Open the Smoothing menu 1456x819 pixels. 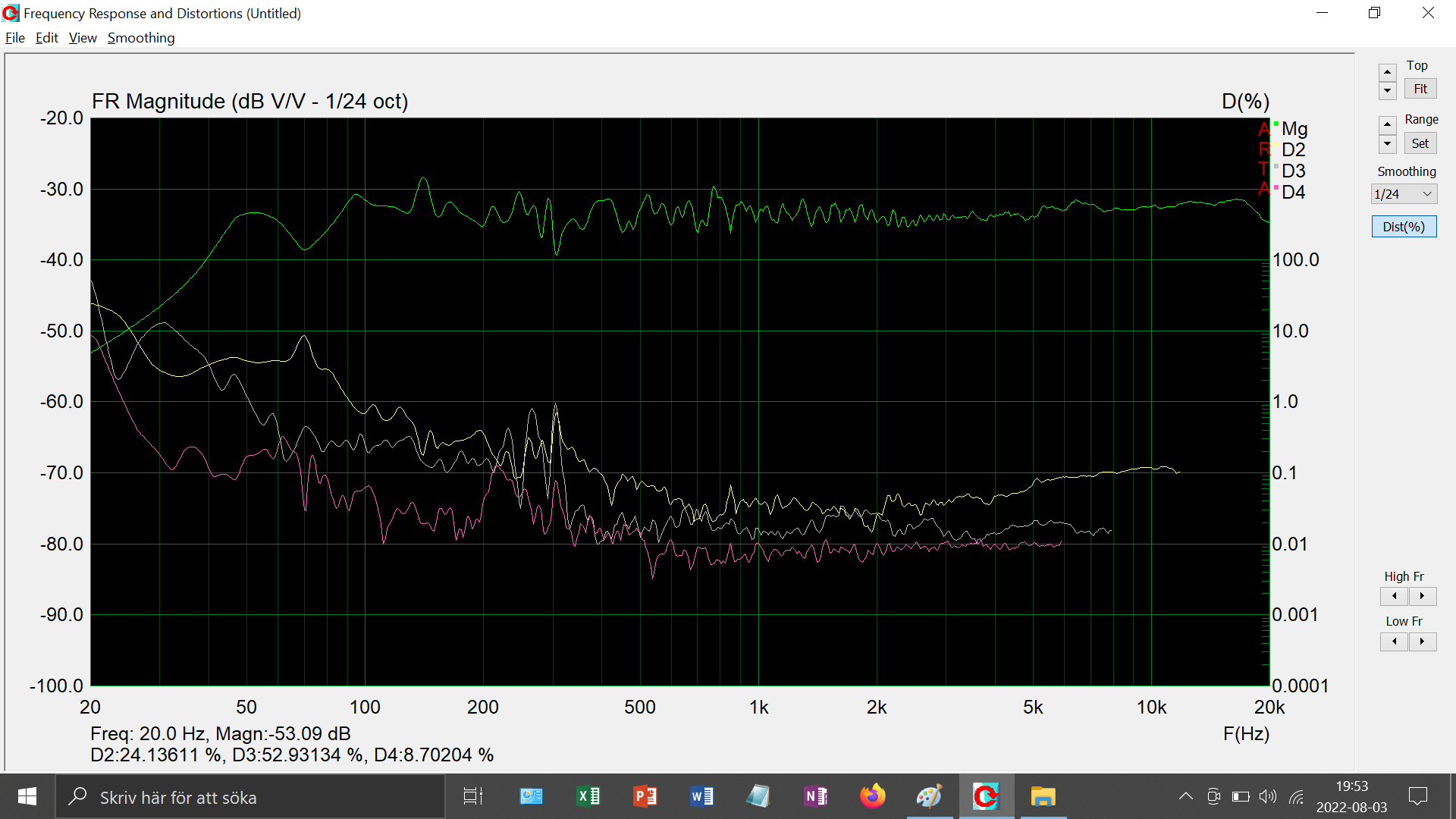click(141, 38)
